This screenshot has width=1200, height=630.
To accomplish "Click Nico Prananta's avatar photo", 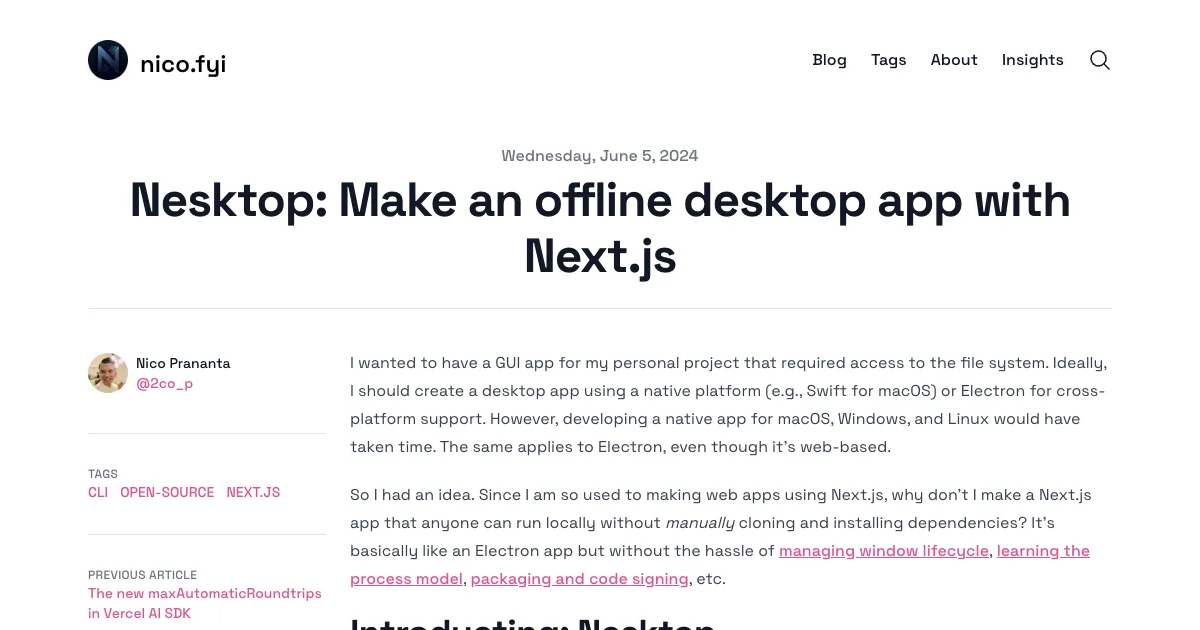I will pyautogui.click(x=108, y=373).
